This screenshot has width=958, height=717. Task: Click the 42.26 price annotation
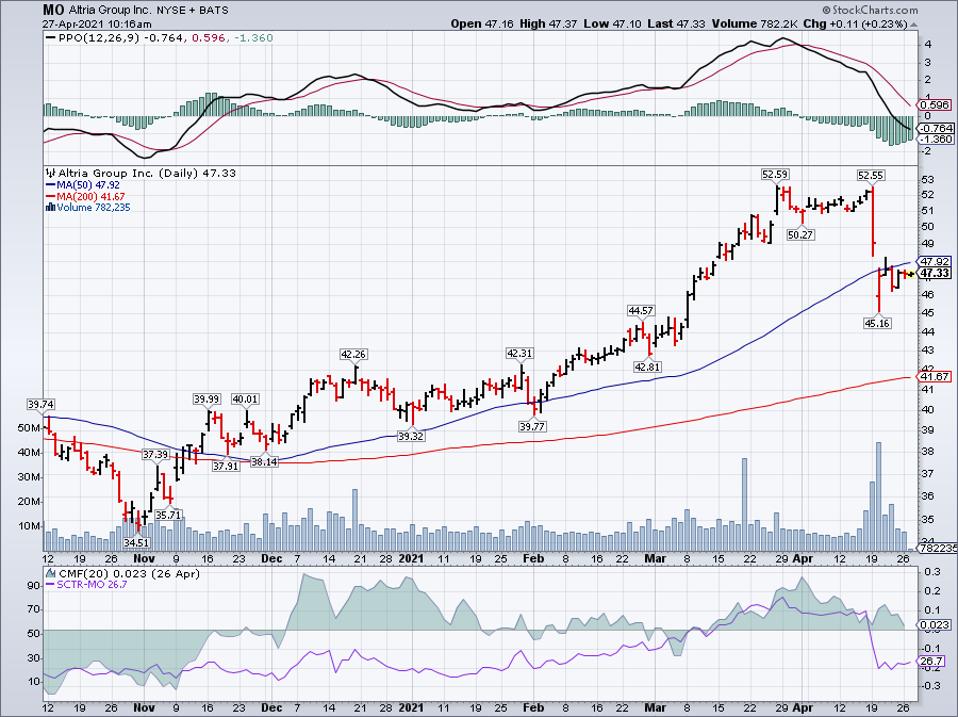point(354,354)
